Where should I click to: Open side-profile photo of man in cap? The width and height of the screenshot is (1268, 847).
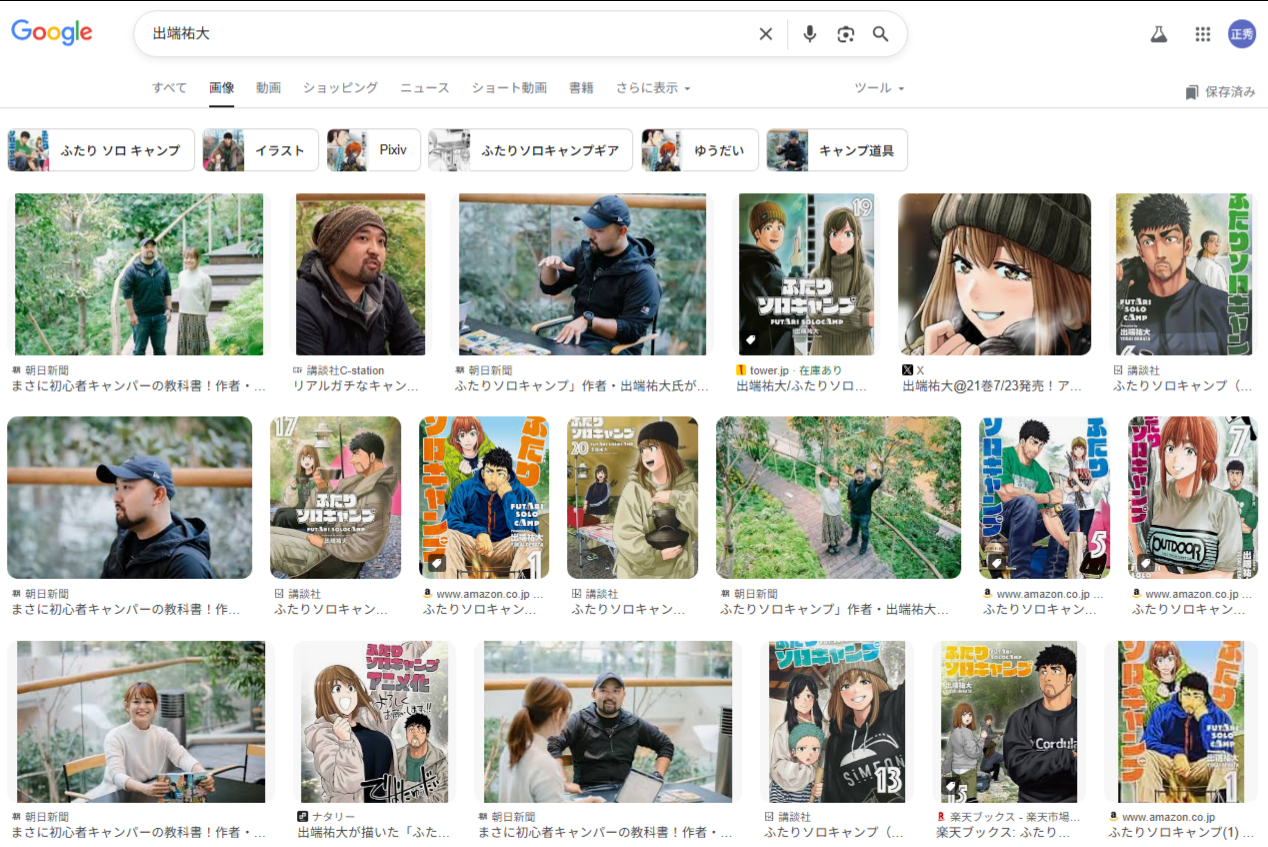click(x=129, y=498)
